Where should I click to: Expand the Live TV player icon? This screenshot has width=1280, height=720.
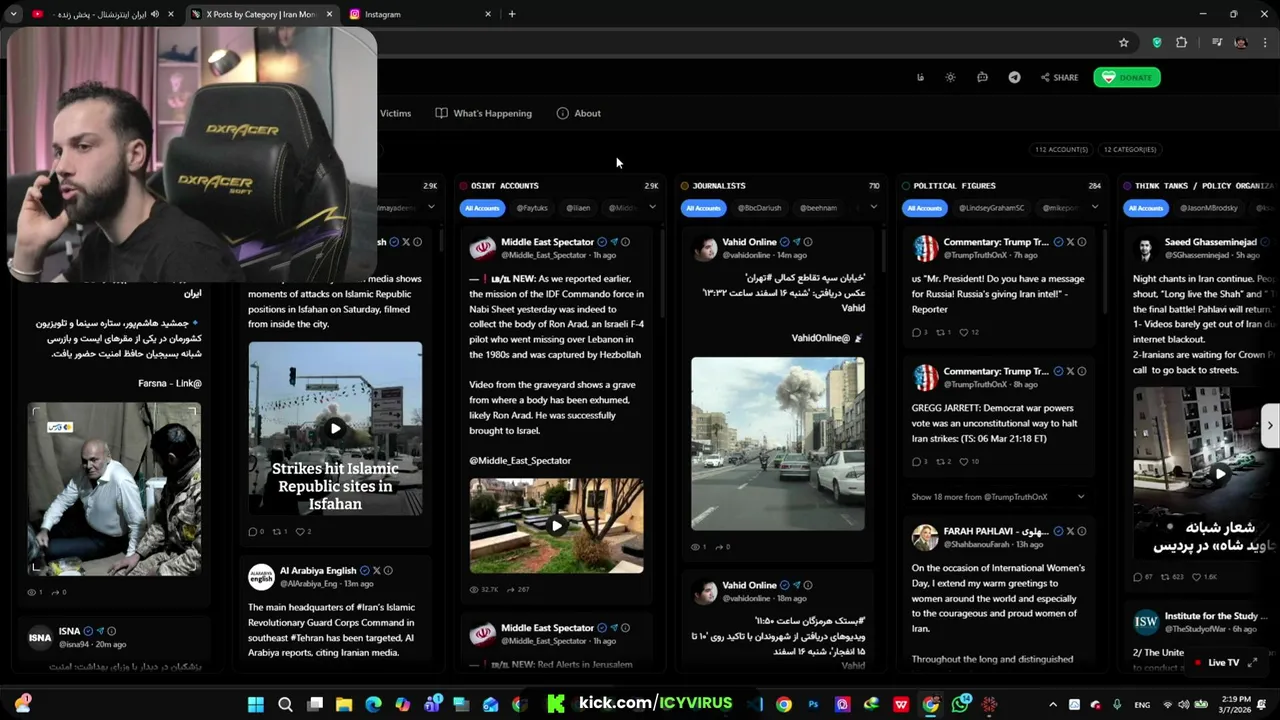[1252, 662]
